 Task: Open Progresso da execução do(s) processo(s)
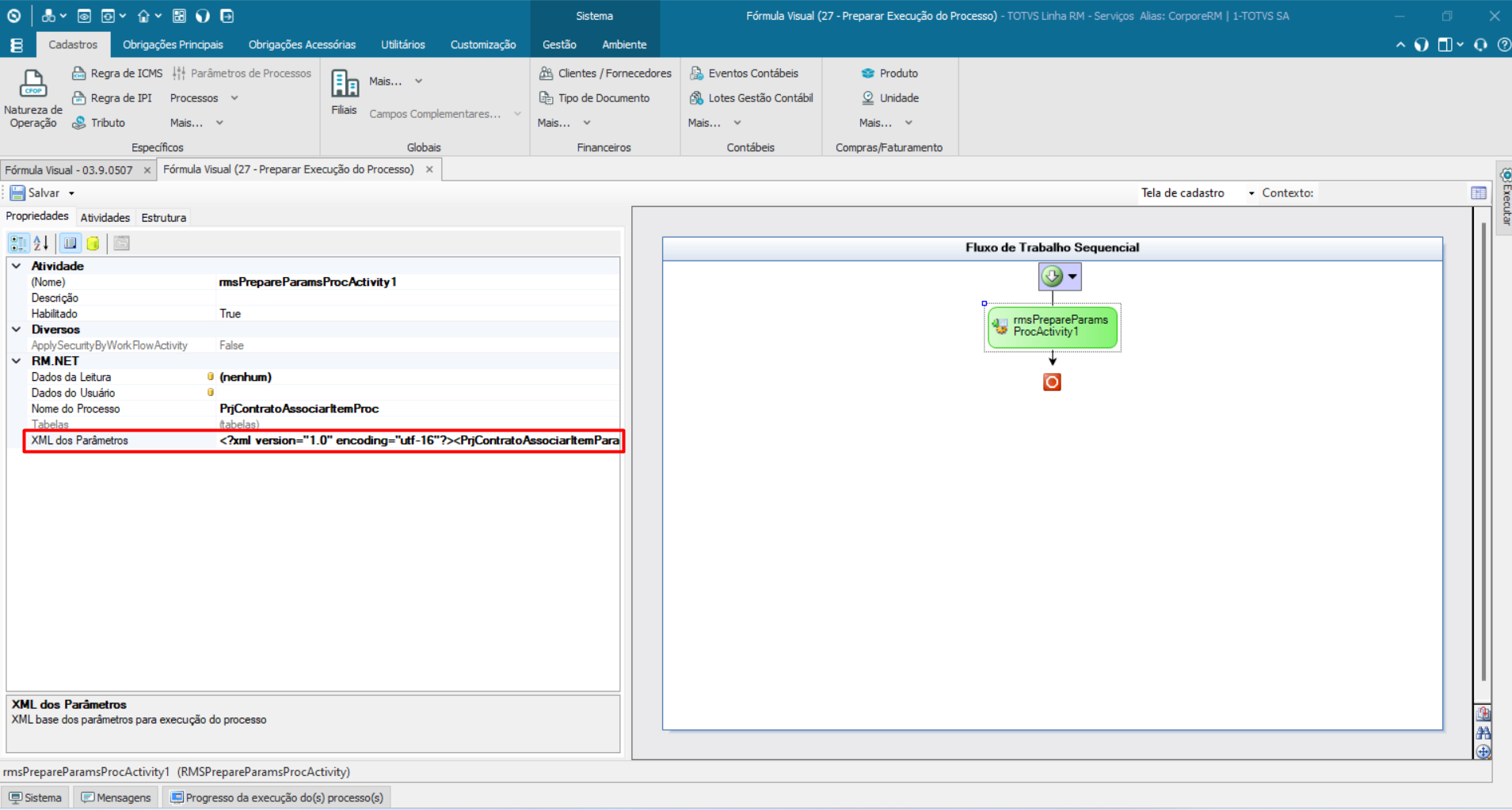[277, 797]
